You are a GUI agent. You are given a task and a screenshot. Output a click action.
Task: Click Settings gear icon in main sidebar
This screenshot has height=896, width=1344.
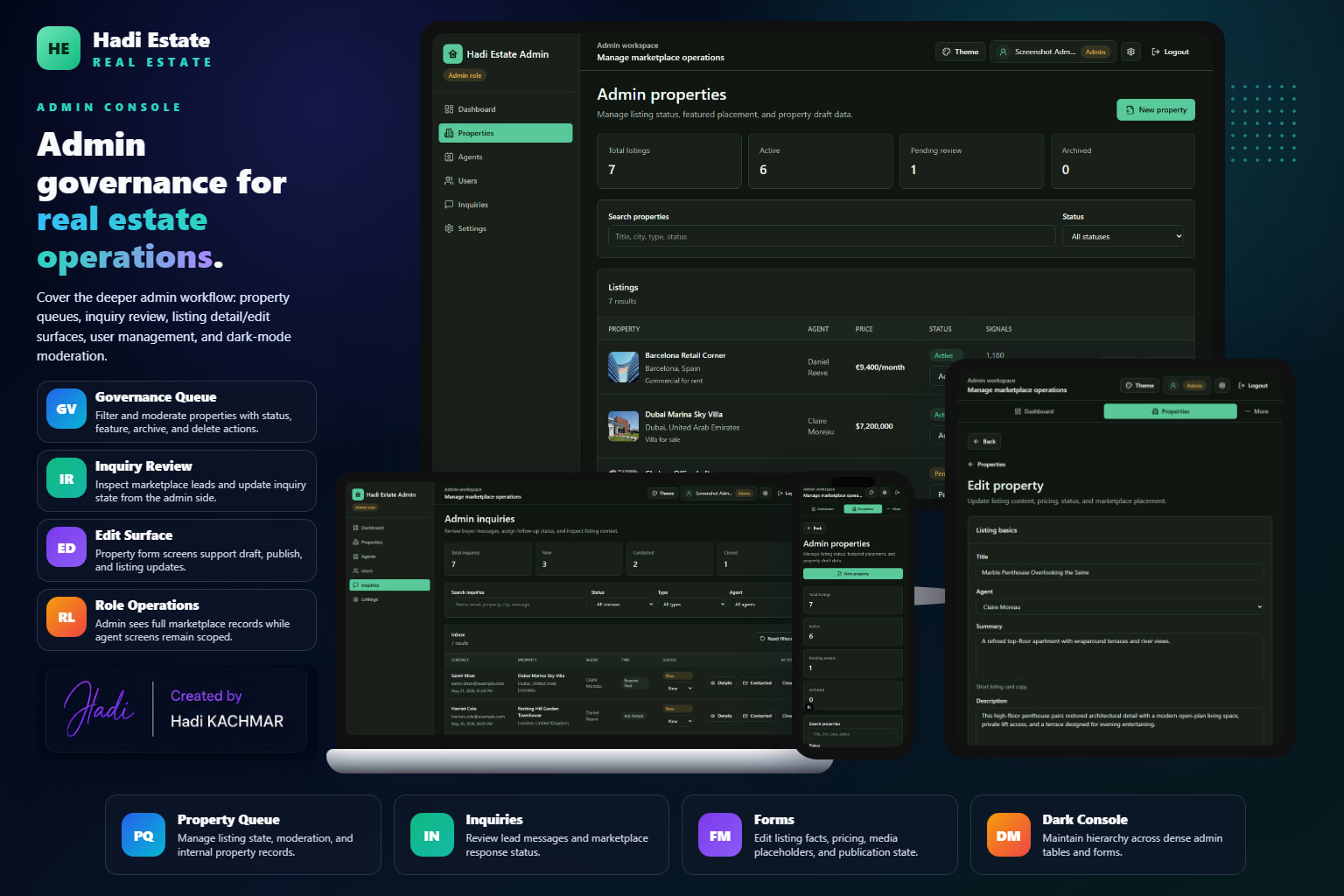pyautogui.click(x=449, y=228)
